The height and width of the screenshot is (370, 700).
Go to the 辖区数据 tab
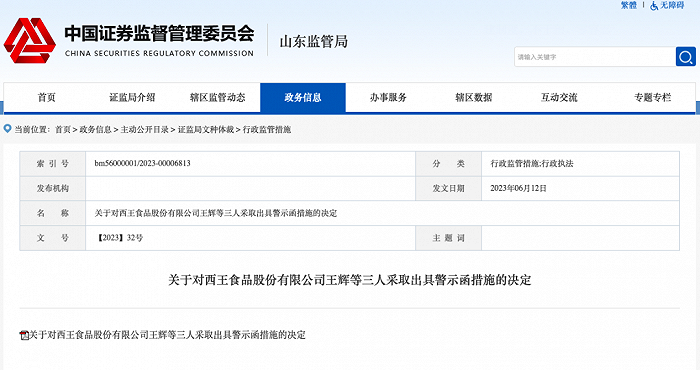474,97
